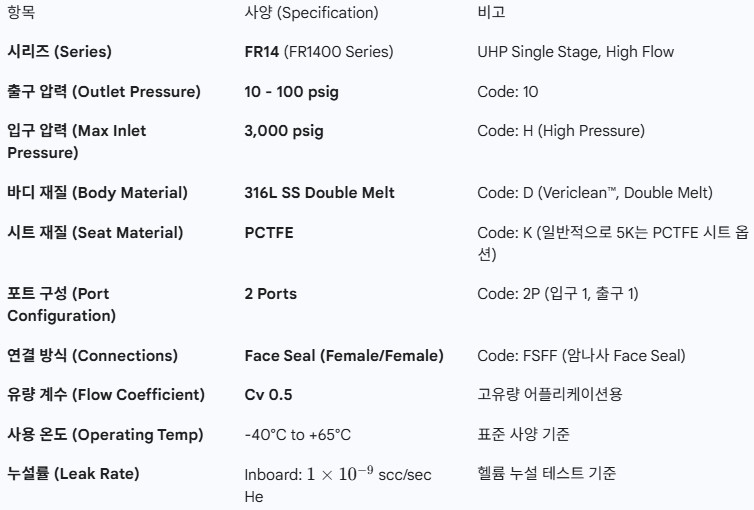The height and width of the screenshot is (510, 754).
Task: Click the '사양 (Specification)' column header
Action: click(311, 13)
